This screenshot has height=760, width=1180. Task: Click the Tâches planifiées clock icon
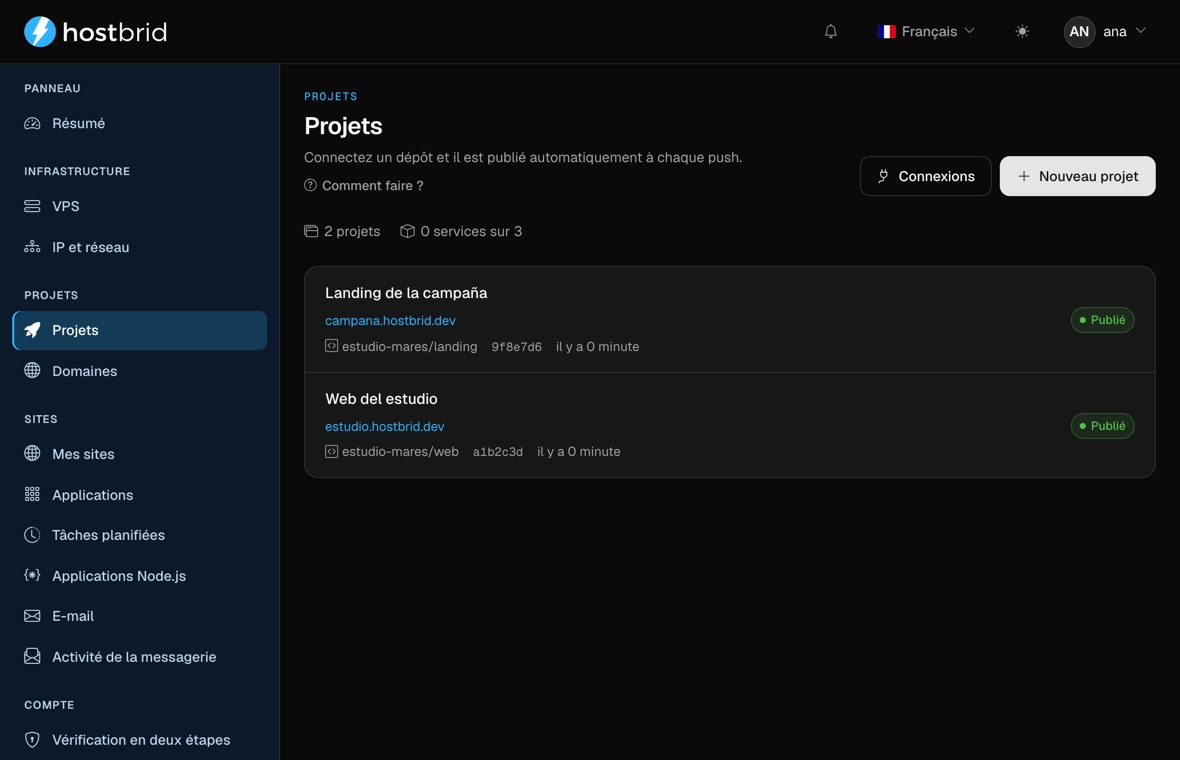[x=32, y=535]
